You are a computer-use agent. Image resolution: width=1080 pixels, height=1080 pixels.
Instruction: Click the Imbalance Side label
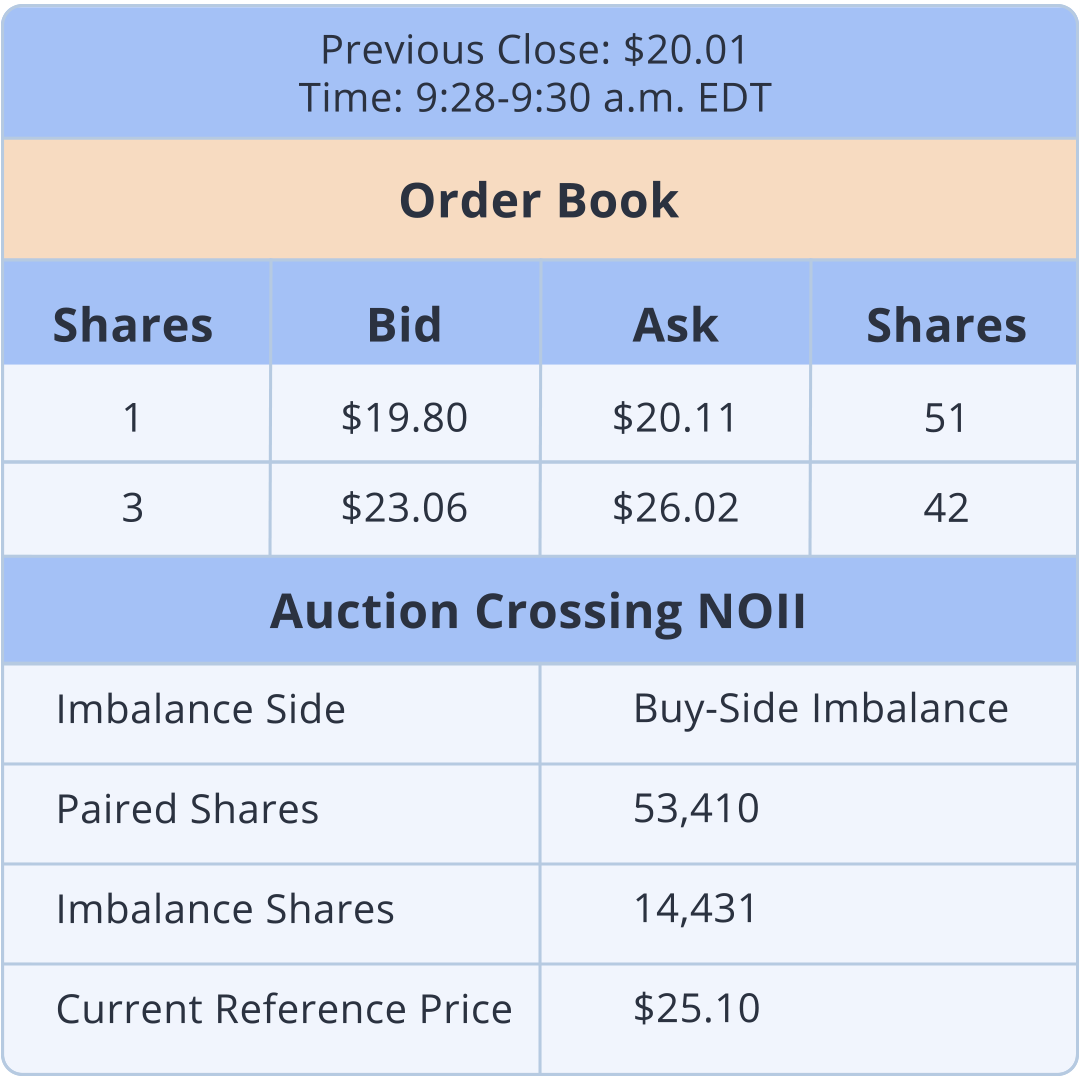[201, 710]
